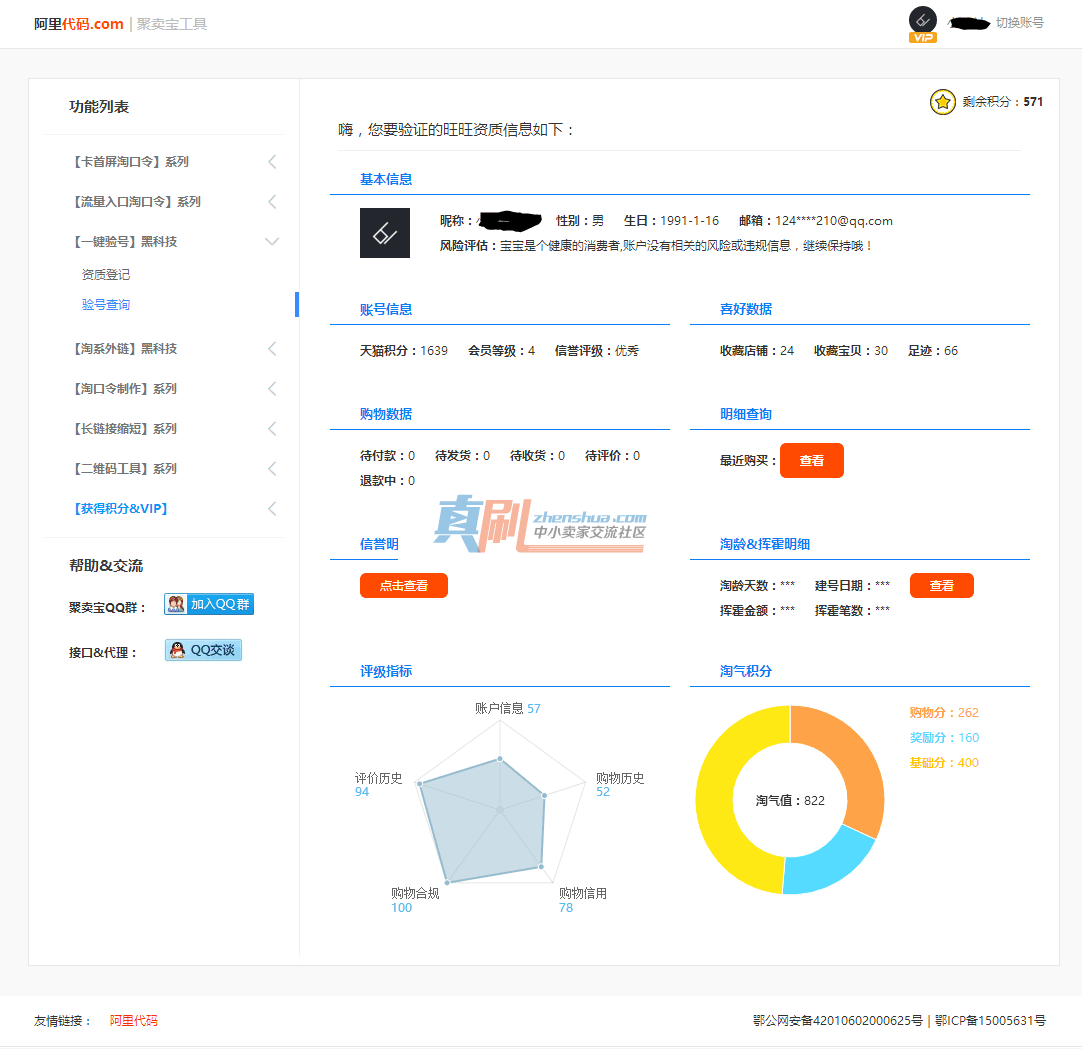This screenshot has height=1049, width=1082.
Task: Click 购物合规 100 radar label
Action: click(415, 900)
